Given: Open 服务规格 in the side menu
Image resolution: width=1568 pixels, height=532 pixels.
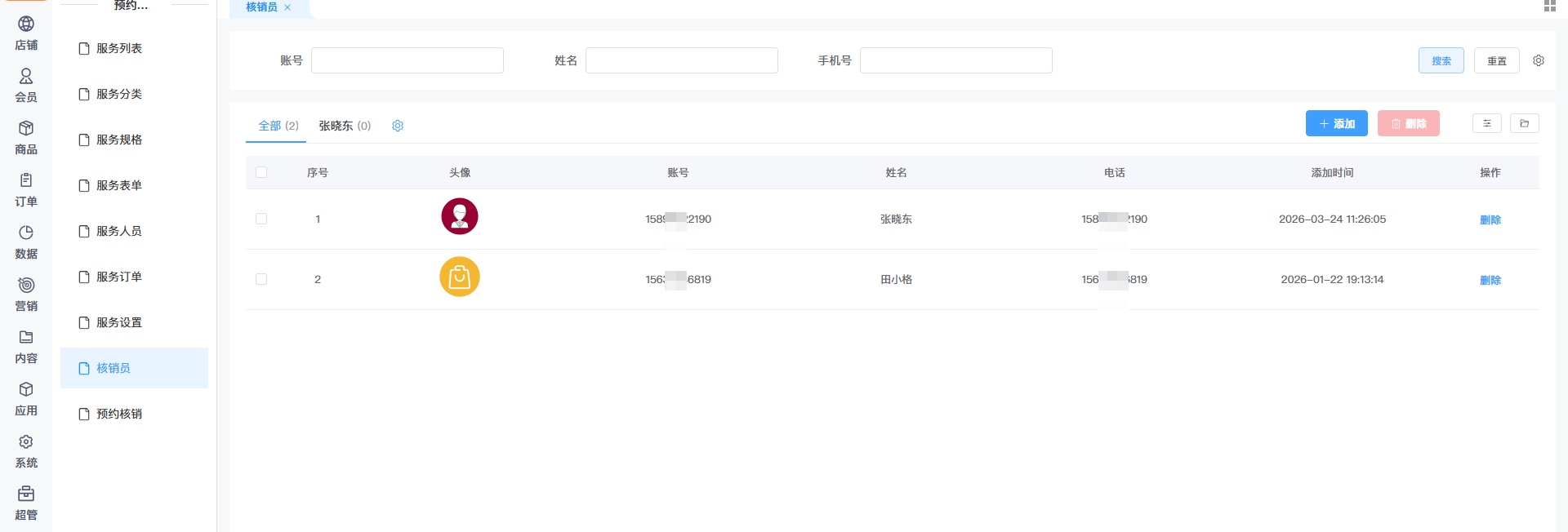Looking at the screenshot, I should click(135, 140).
